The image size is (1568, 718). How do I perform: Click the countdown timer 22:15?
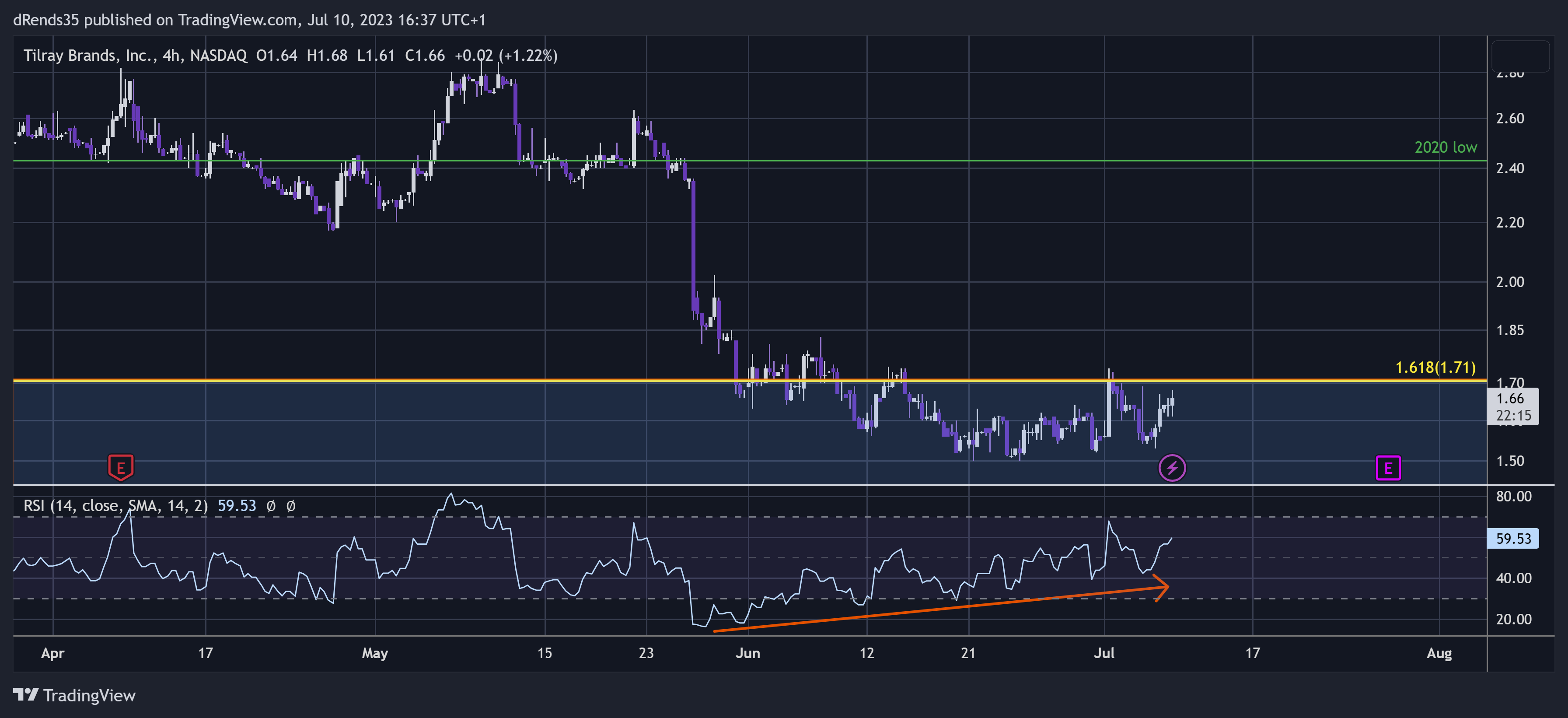pyautogui.click(x=1513, y=415)
